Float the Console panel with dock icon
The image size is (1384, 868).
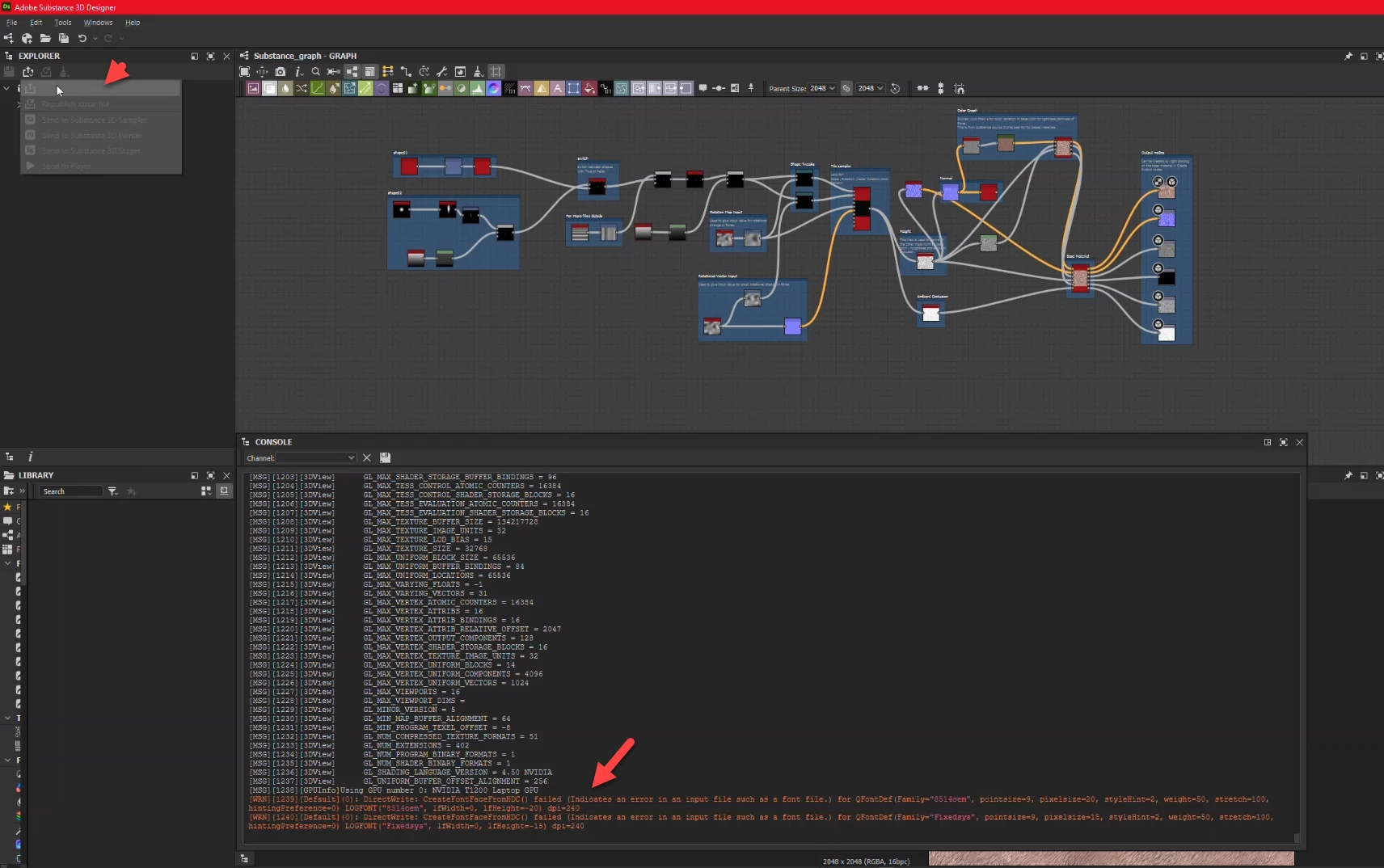(1268, 442)
